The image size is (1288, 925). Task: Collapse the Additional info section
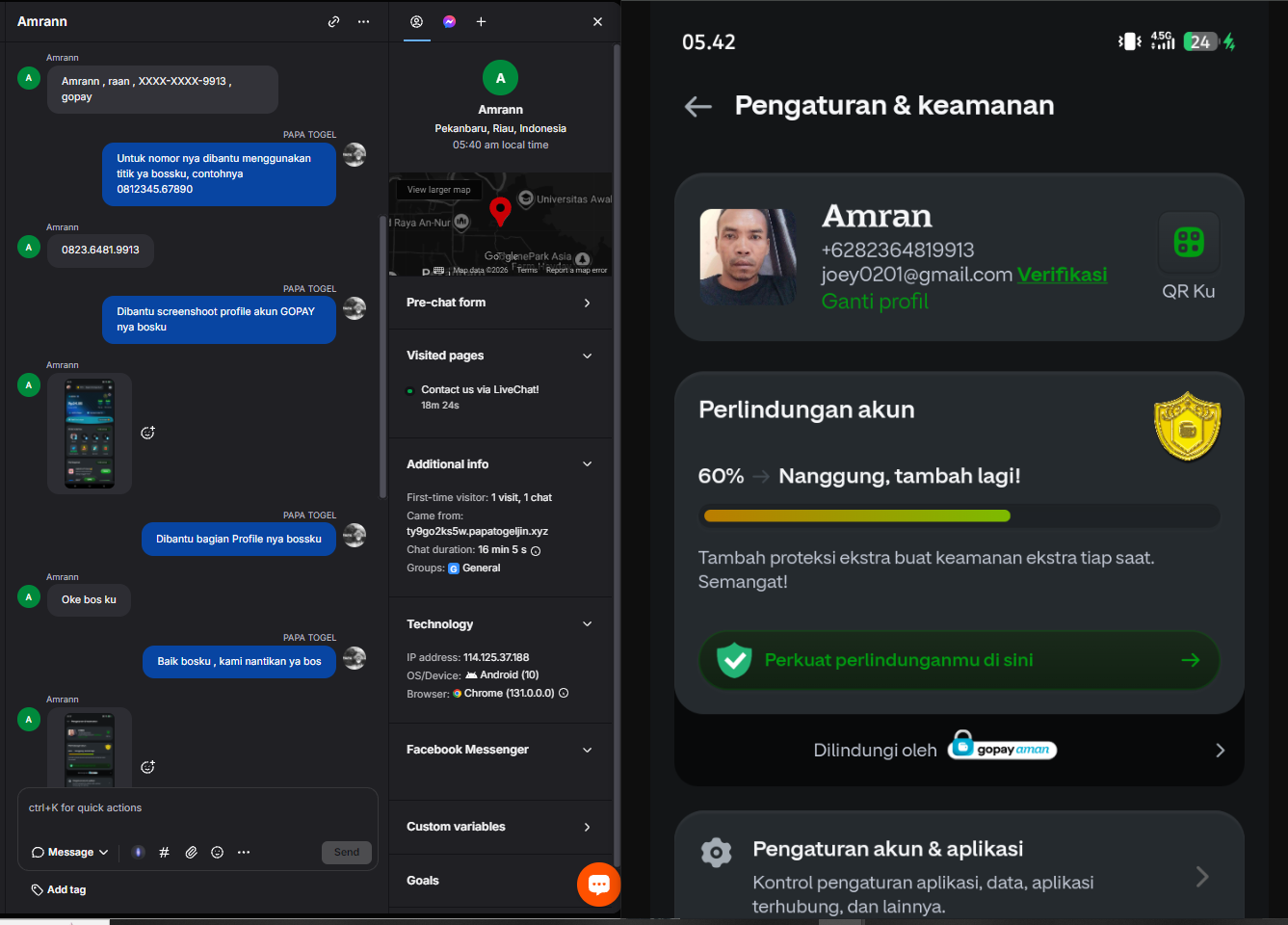(500, 464)
